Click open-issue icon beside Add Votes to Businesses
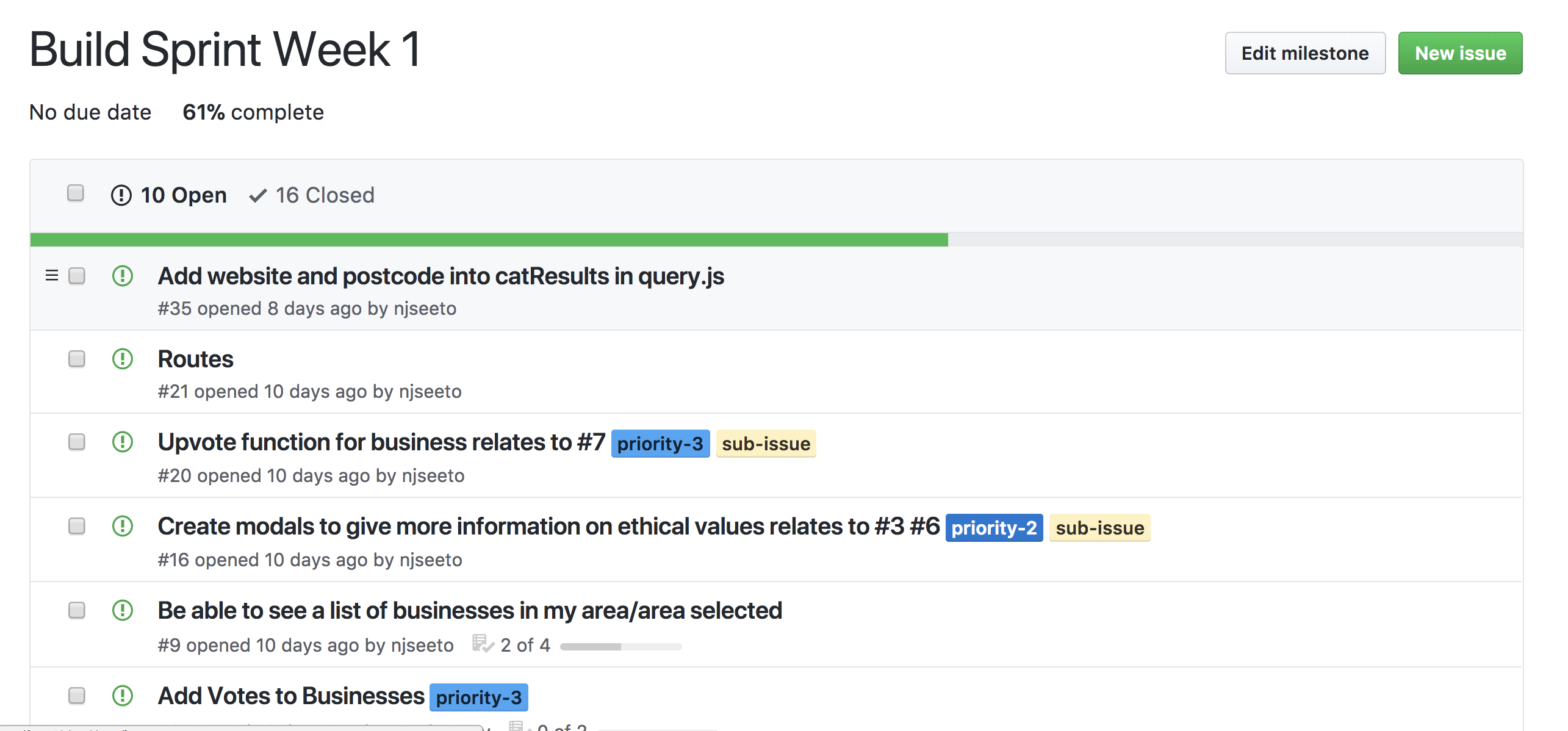This screenshot has width=1568, height=731. tap(123, 695)
